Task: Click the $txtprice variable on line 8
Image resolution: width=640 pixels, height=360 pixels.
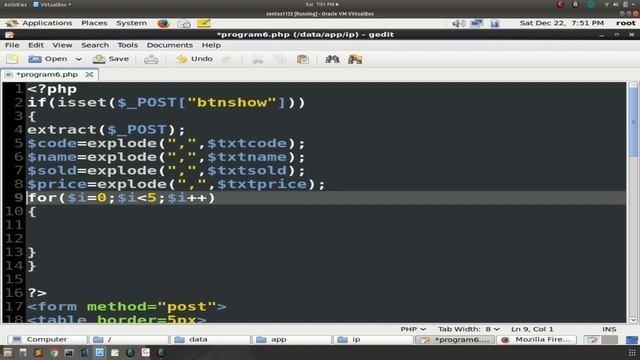Action: [x=262, y=184]
